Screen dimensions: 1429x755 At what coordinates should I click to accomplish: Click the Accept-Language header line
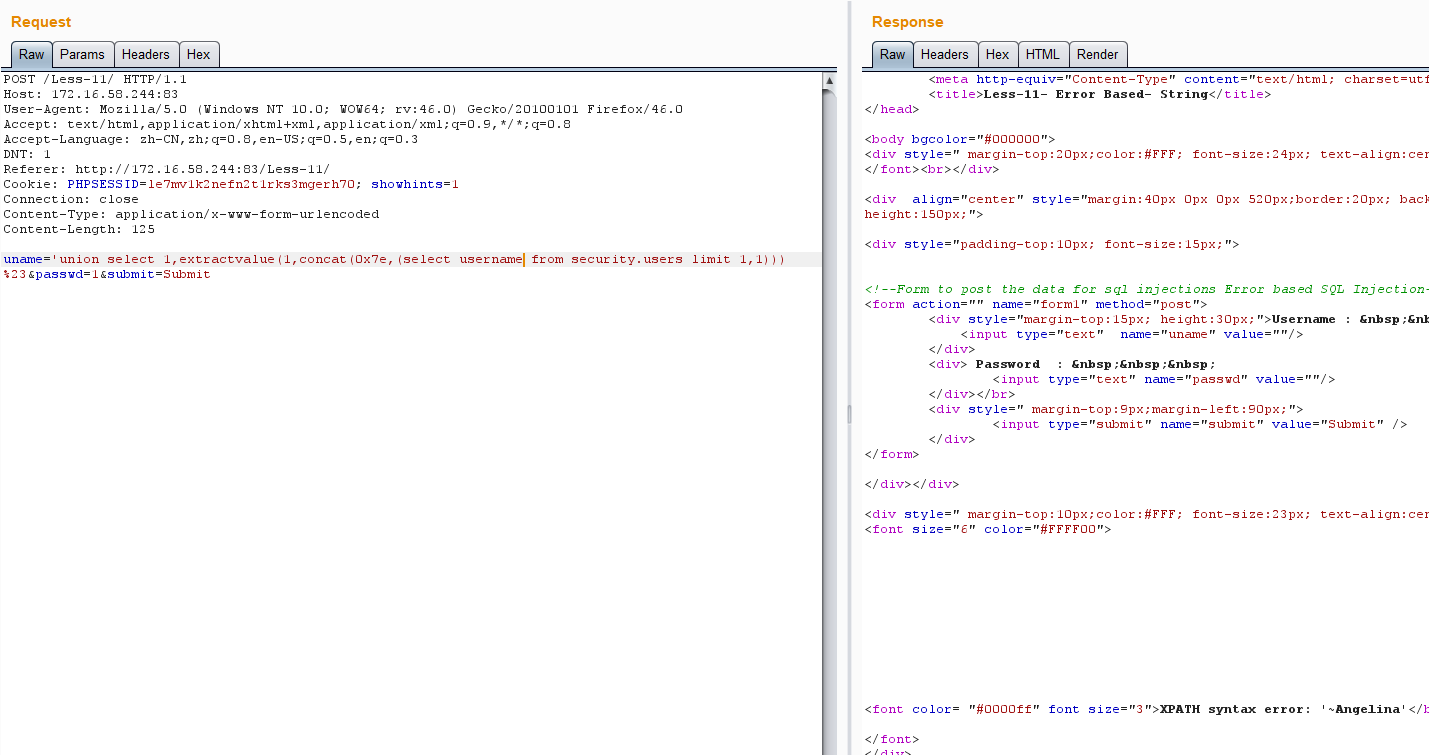[x=211, y=139]
